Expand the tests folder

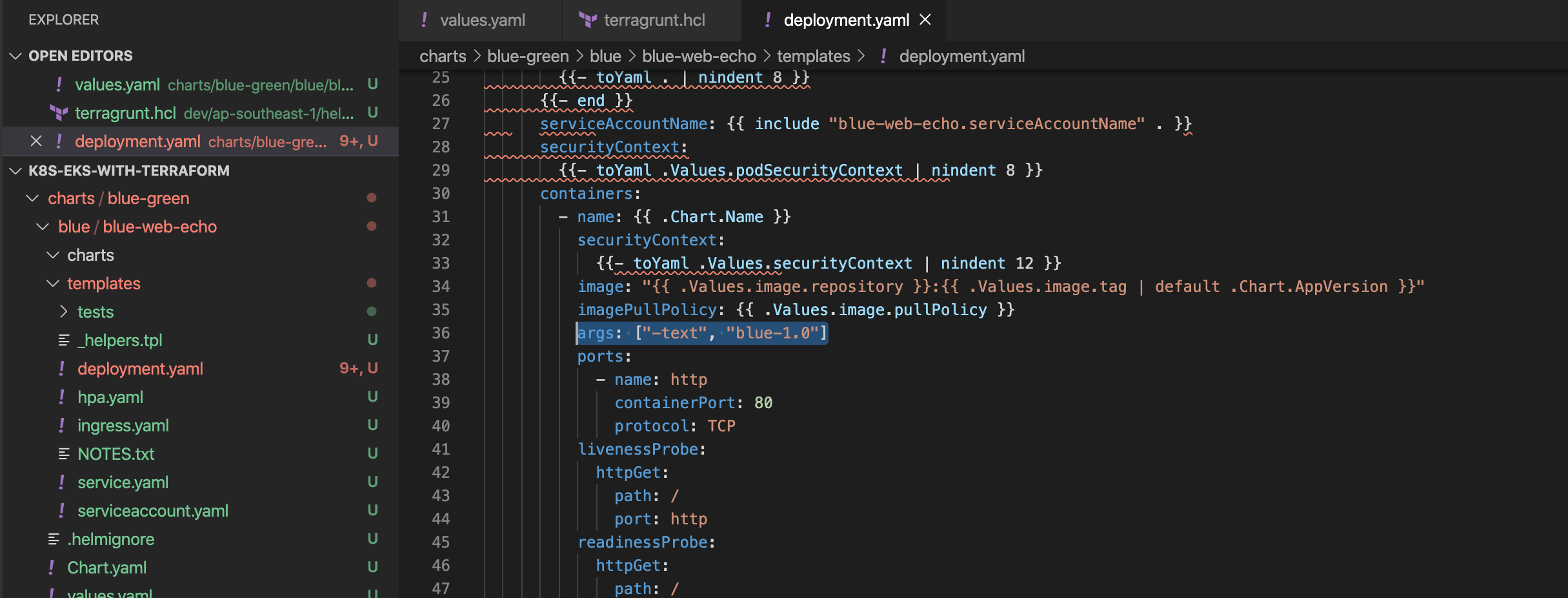63,312
